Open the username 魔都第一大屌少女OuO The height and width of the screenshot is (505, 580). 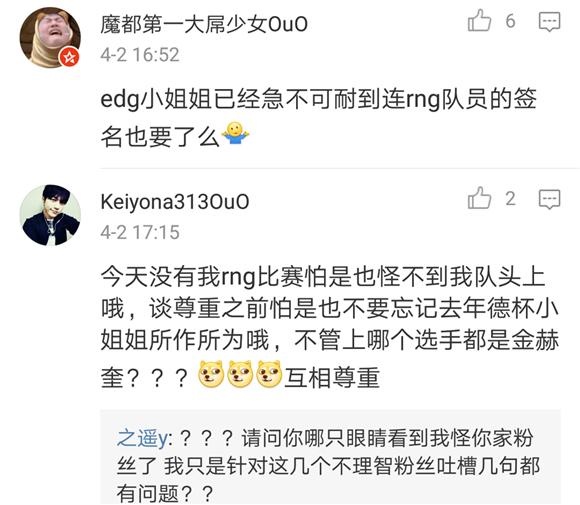pos(204,24)
